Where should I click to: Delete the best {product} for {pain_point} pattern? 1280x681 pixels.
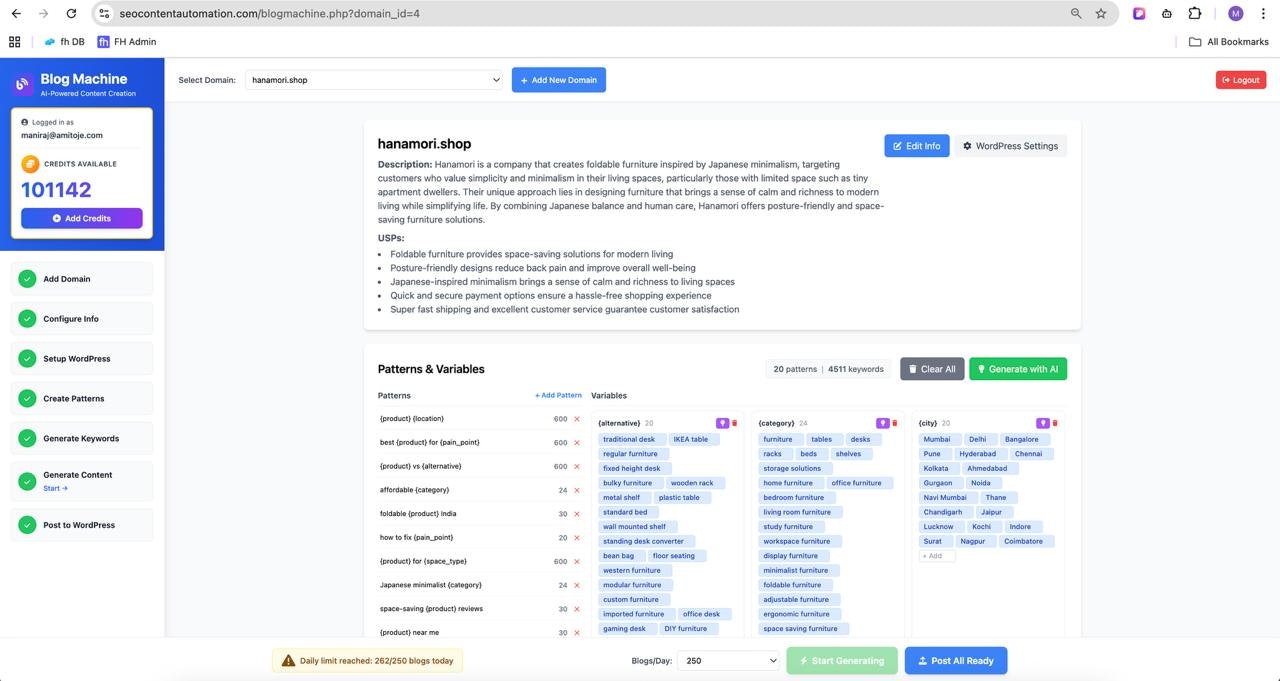pyautogui.click(x=576, y=441)
